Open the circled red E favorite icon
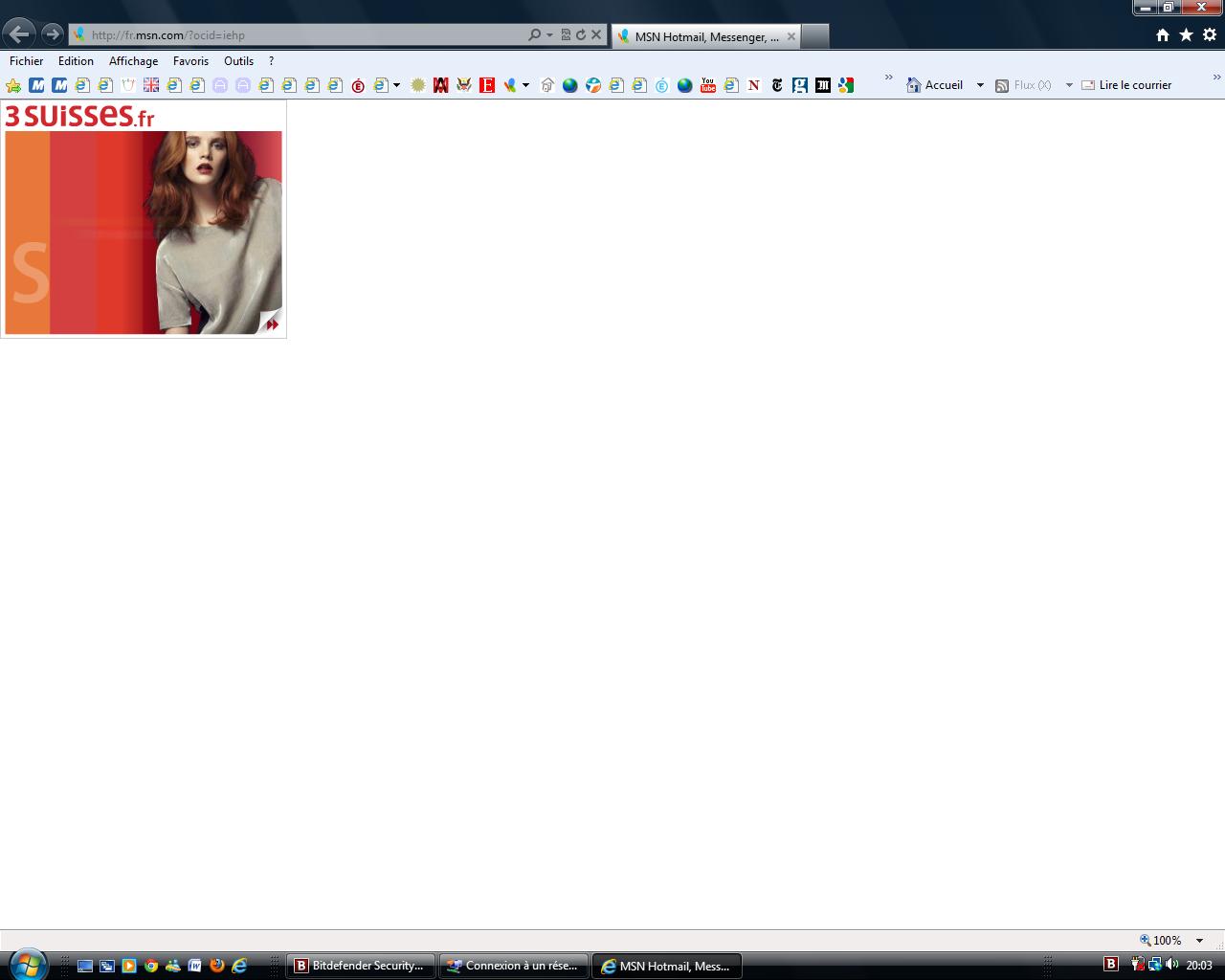This screenshot has width=1225, height=980. (358, 85)
